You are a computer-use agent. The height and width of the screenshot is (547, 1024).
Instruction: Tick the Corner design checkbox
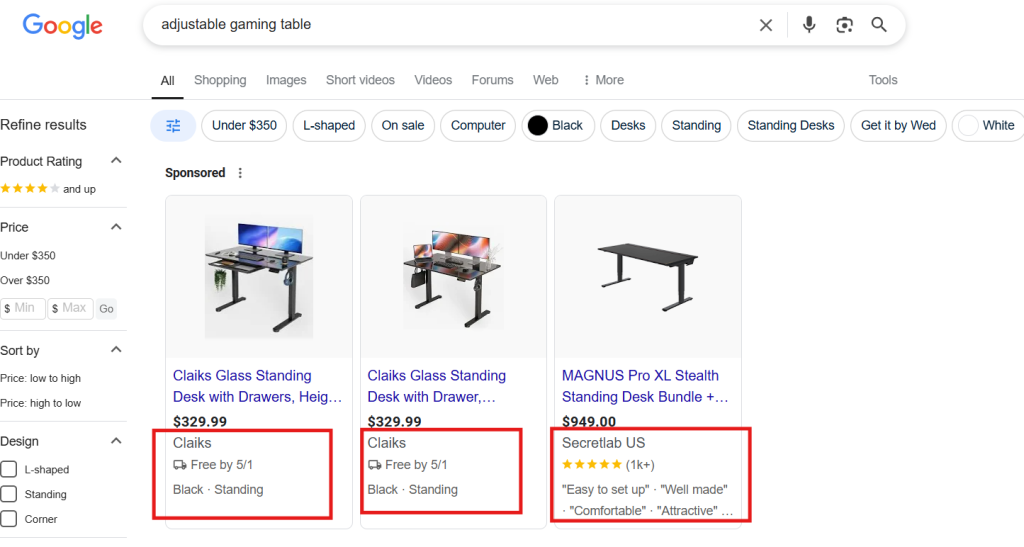(9, 519)
